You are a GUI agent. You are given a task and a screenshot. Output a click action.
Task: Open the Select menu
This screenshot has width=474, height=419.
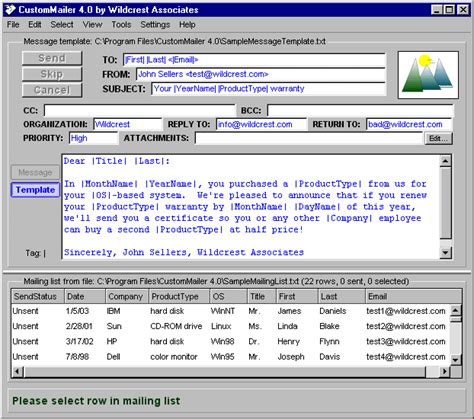click(x=62, y=25)
